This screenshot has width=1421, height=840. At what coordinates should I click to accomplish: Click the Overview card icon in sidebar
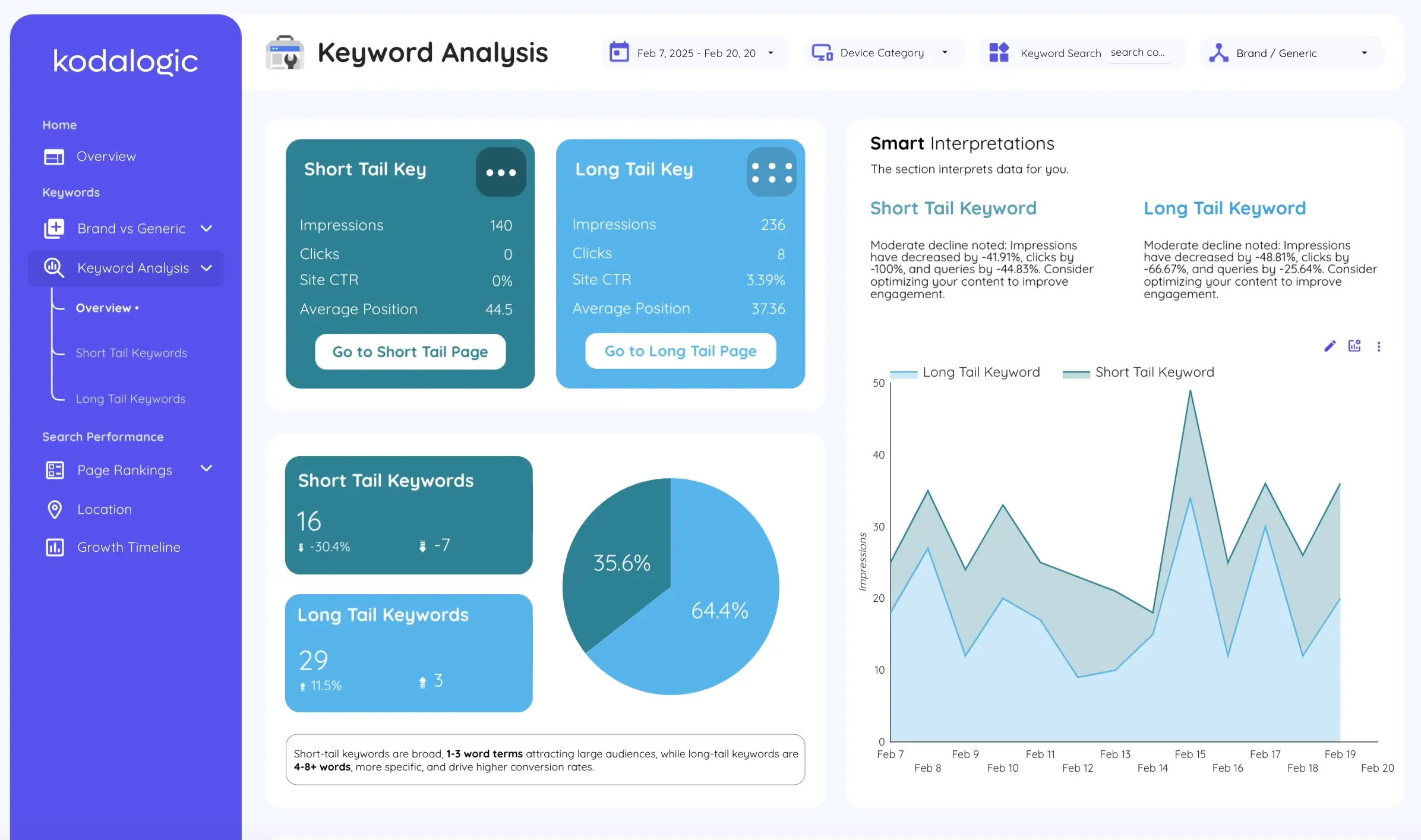[54, 157]
